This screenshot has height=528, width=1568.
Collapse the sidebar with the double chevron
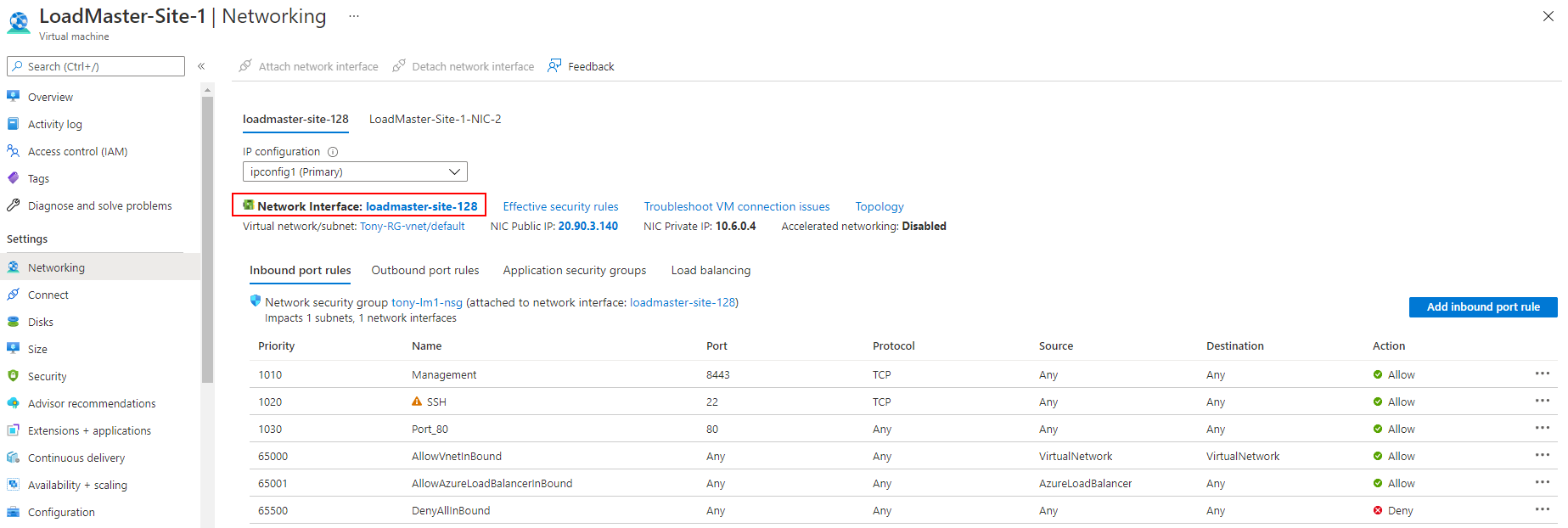coord(201,66)
